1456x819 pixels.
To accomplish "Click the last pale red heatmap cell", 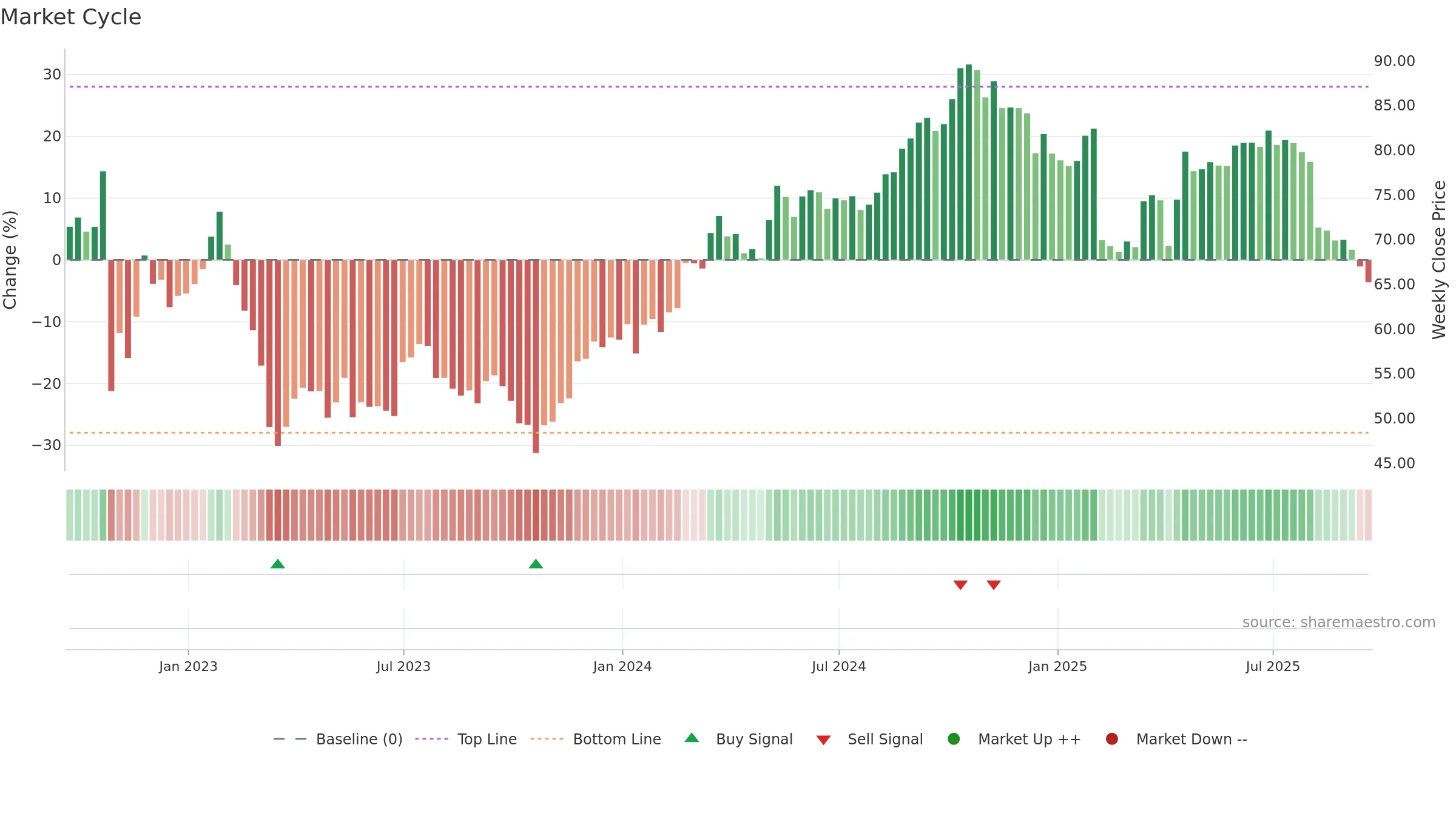I will tap(1368, 515).
